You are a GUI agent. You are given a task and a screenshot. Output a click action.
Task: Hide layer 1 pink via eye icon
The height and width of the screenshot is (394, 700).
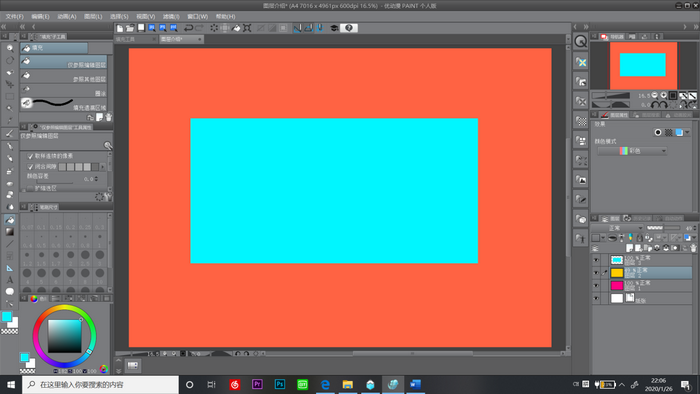pyautogui.click(x=596, y=286)
